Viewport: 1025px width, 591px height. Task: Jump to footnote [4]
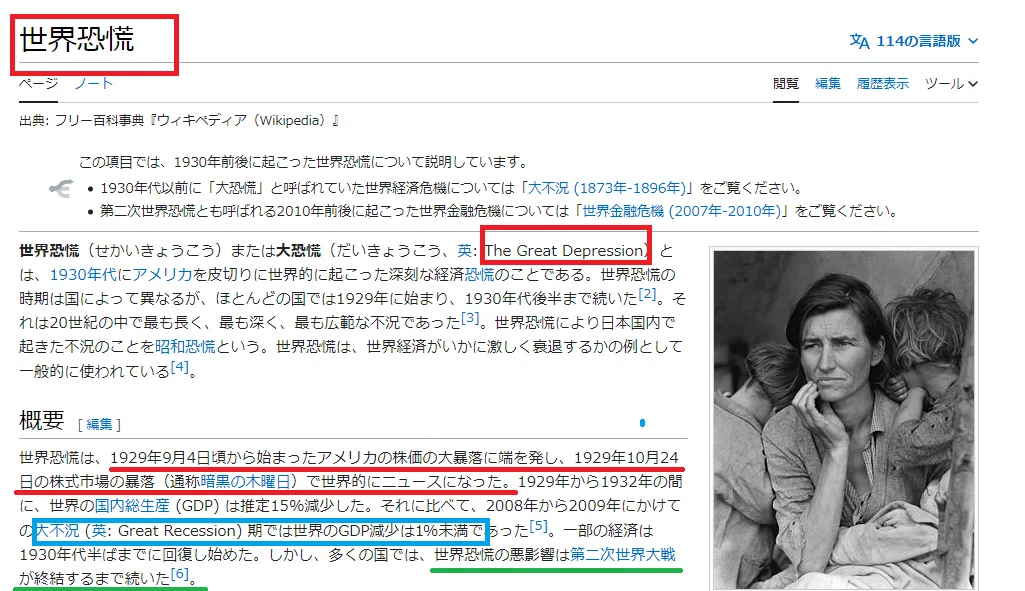(179, 367)
